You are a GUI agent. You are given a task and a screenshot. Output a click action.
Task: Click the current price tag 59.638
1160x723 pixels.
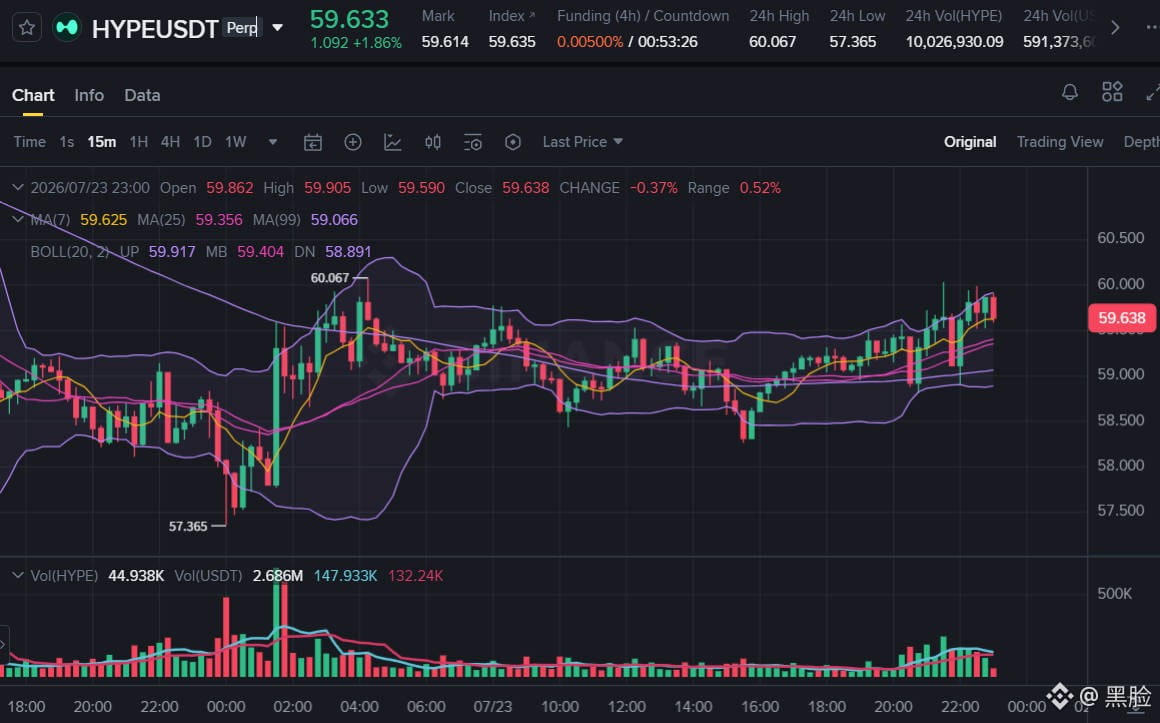click(x=1122, y=318)
